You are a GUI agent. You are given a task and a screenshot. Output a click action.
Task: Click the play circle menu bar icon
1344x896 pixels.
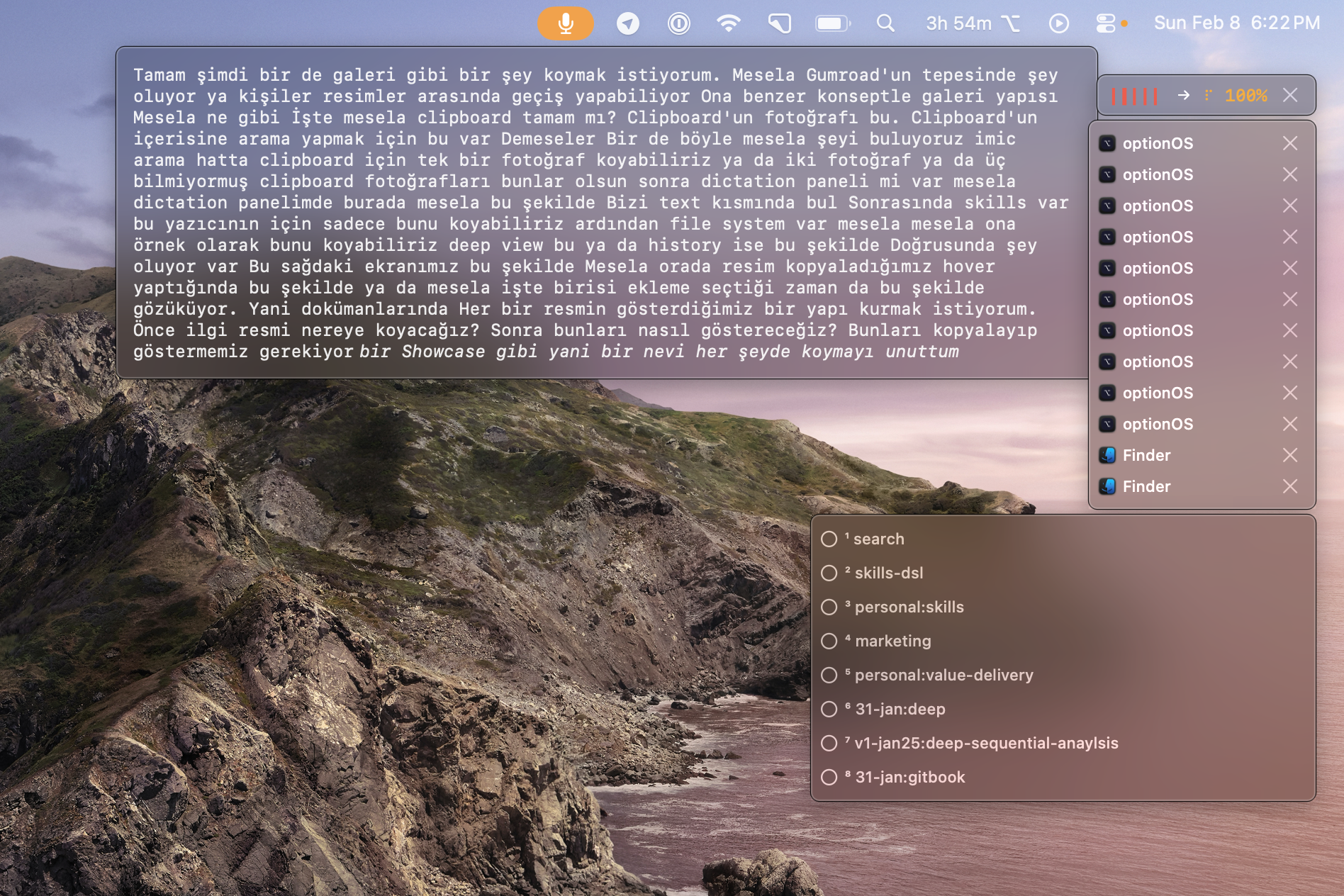[1059, 23]
